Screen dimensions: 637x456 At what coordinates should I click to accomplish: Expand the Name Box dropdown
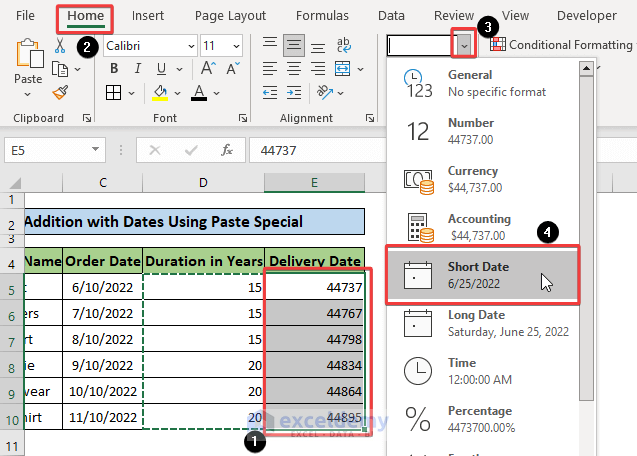point(95,150)
